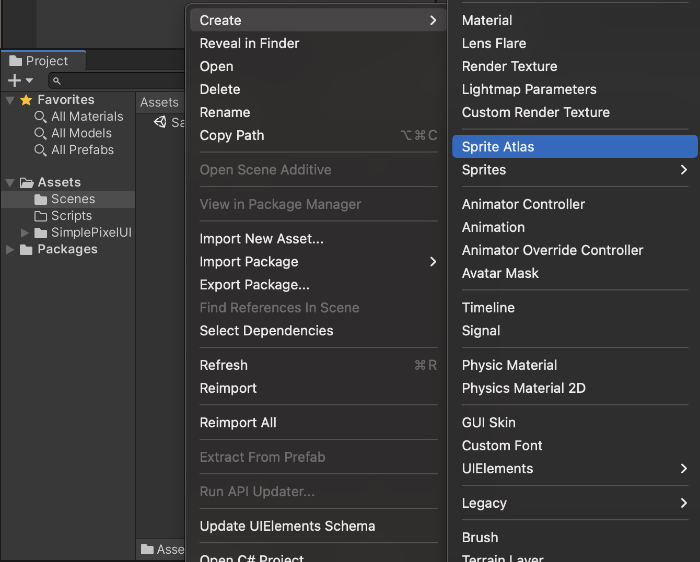The width and height of the screenshot is (700, 562).
Task: Create a GUI Skin
Action: point(575,423)
